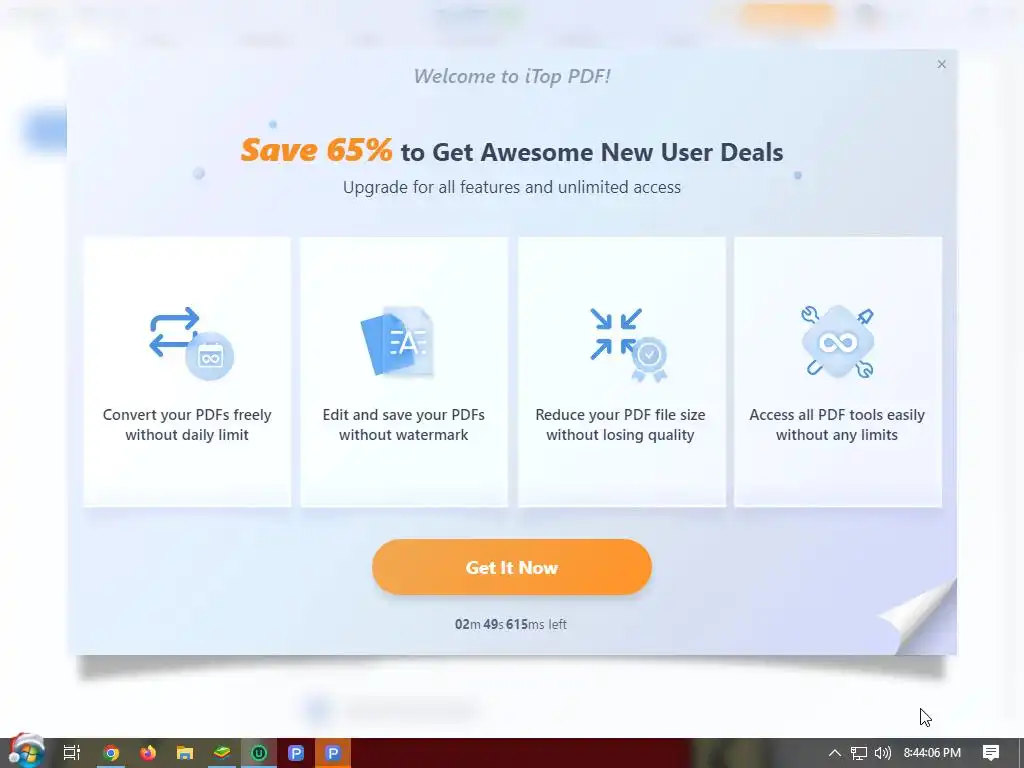The height and width of the screenshot is (768, 1024).
Task: Select the Convert your PDFs freely card text
Action: click(187, 424)
